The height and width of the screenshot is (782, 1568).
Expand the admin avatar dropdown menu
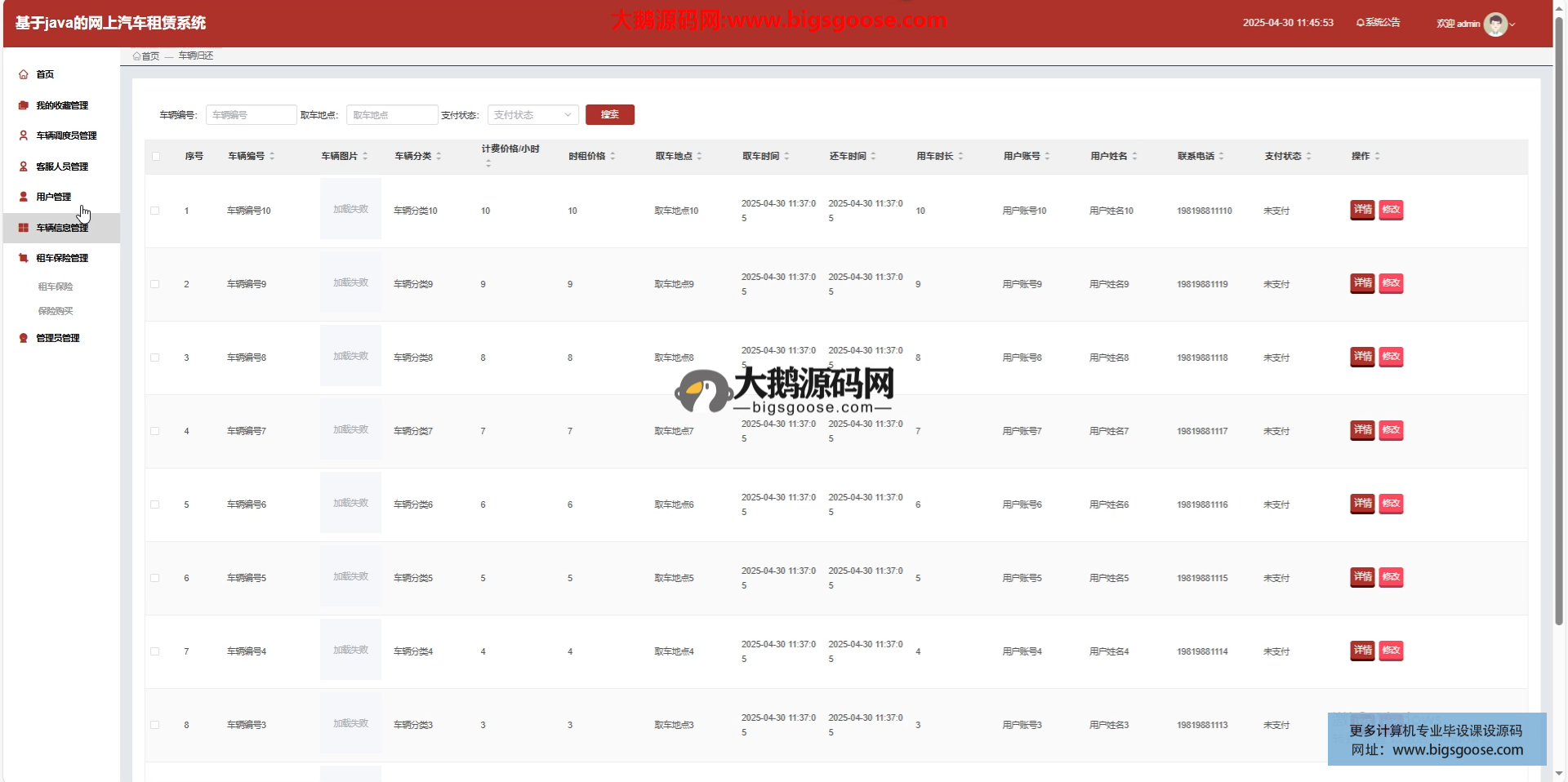pos(1499,24)
